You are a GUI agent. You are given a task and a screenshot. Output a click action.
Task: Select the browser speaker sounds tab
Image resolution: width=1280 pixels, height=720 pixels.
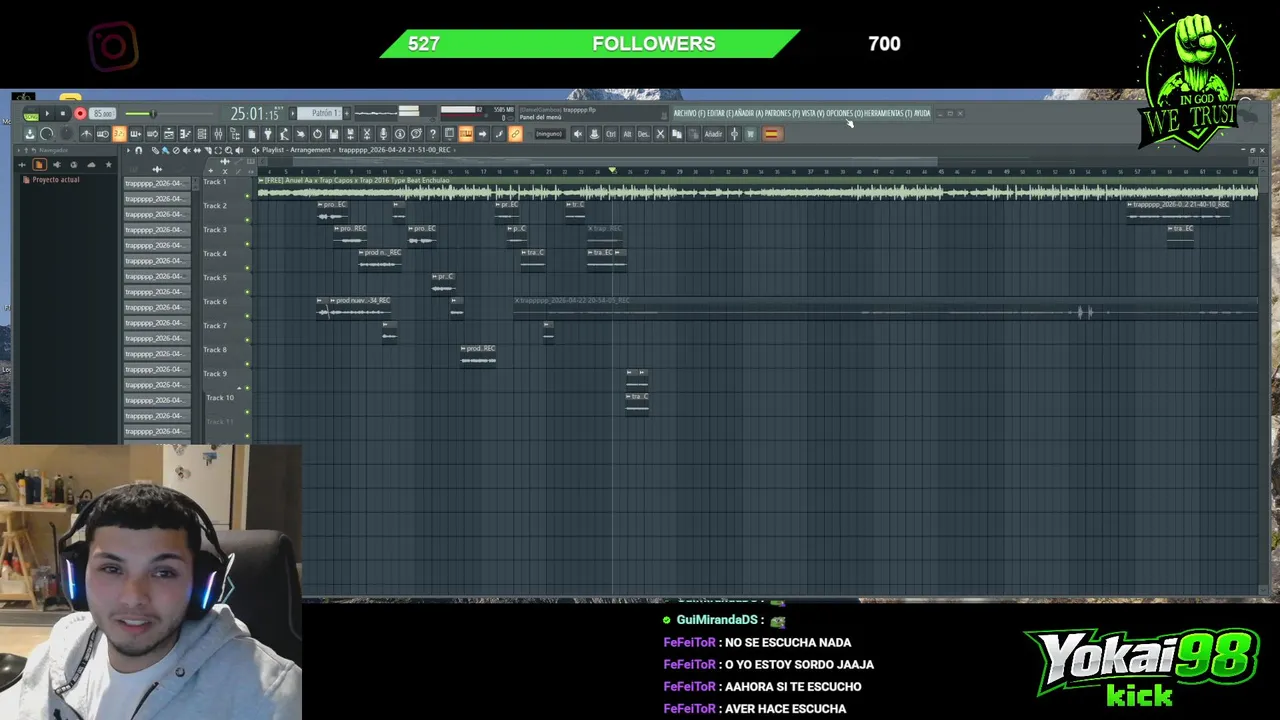(56, 164)
